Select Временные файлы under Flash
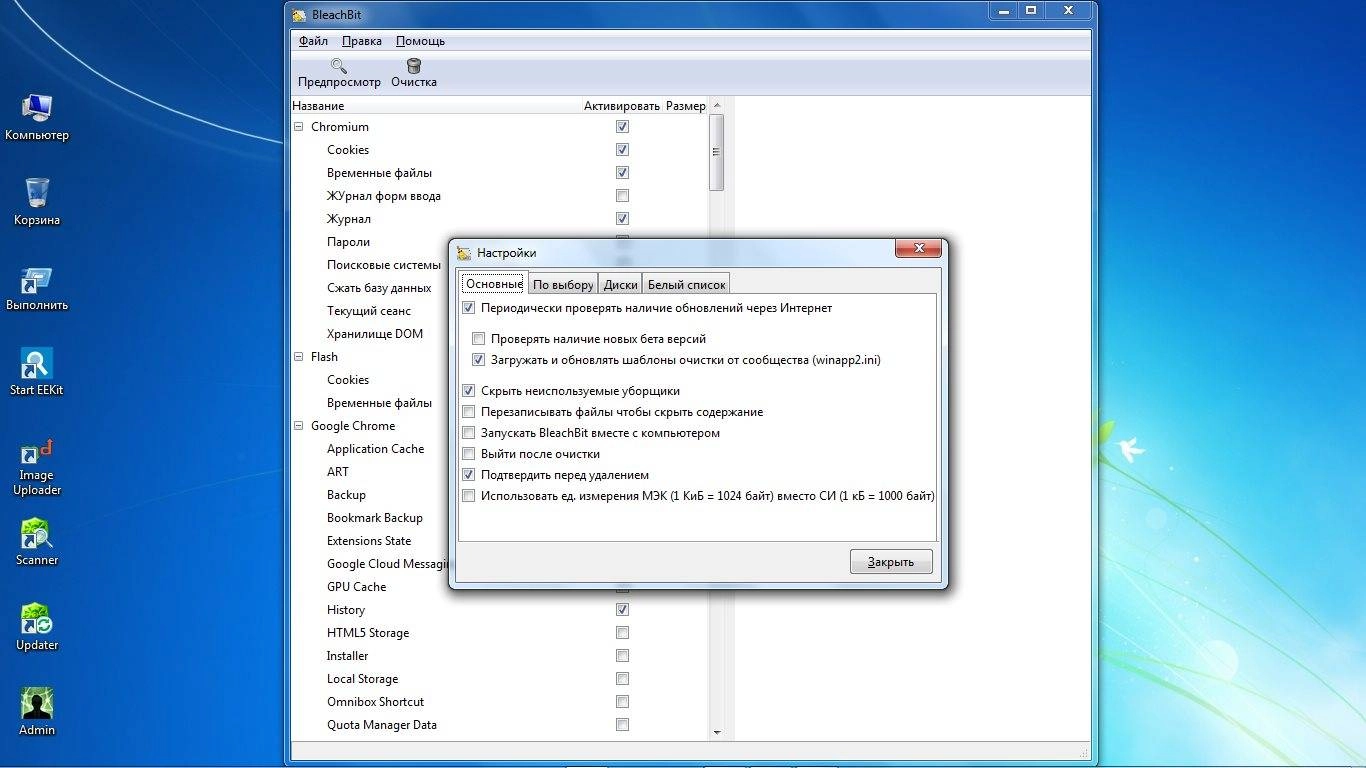The height and width of the screenshot is (768, 1366). click(379, 403)
